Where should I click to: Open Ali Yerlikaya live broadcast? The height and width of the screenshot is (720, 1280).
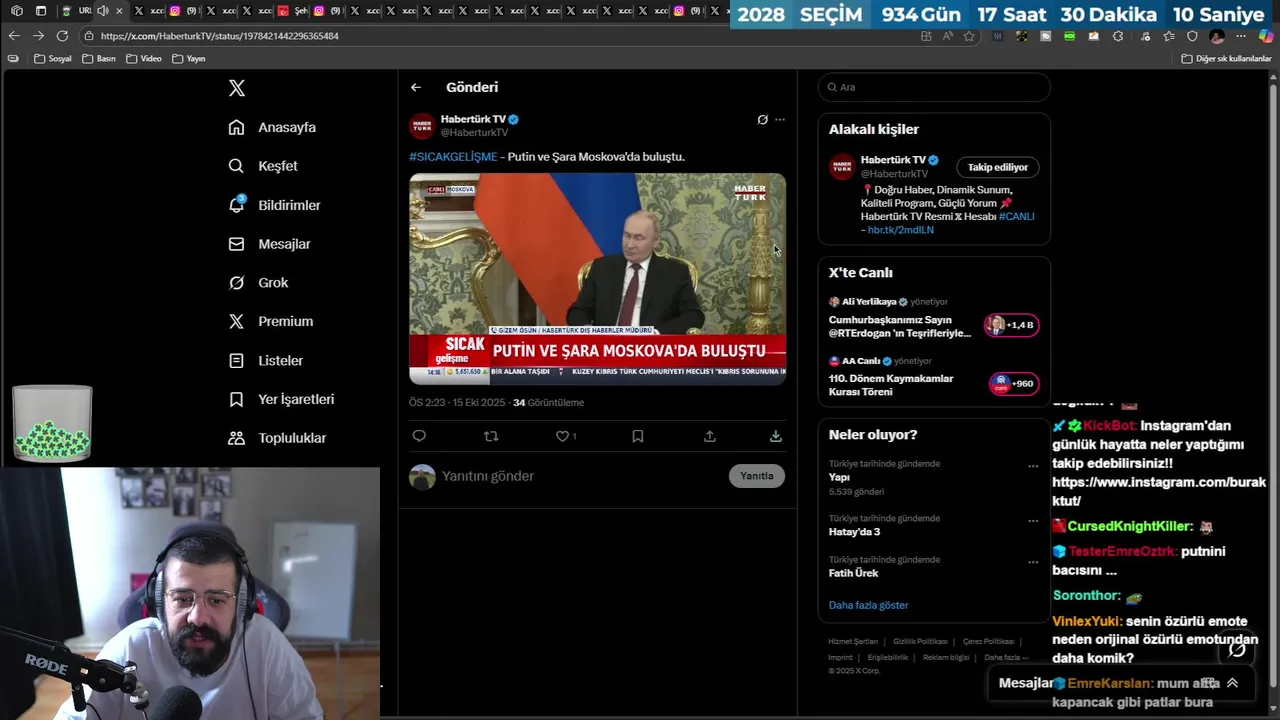tap(900, 319)
